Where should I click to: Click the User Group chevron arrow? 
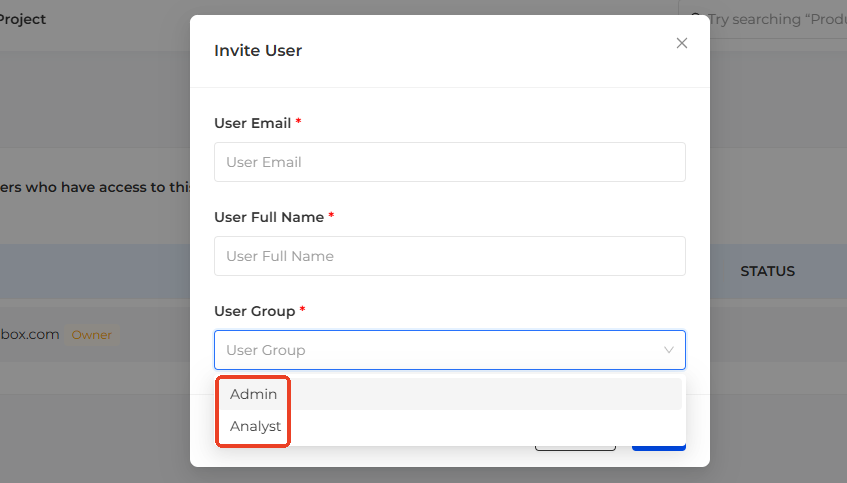click(x=669, y=350)
